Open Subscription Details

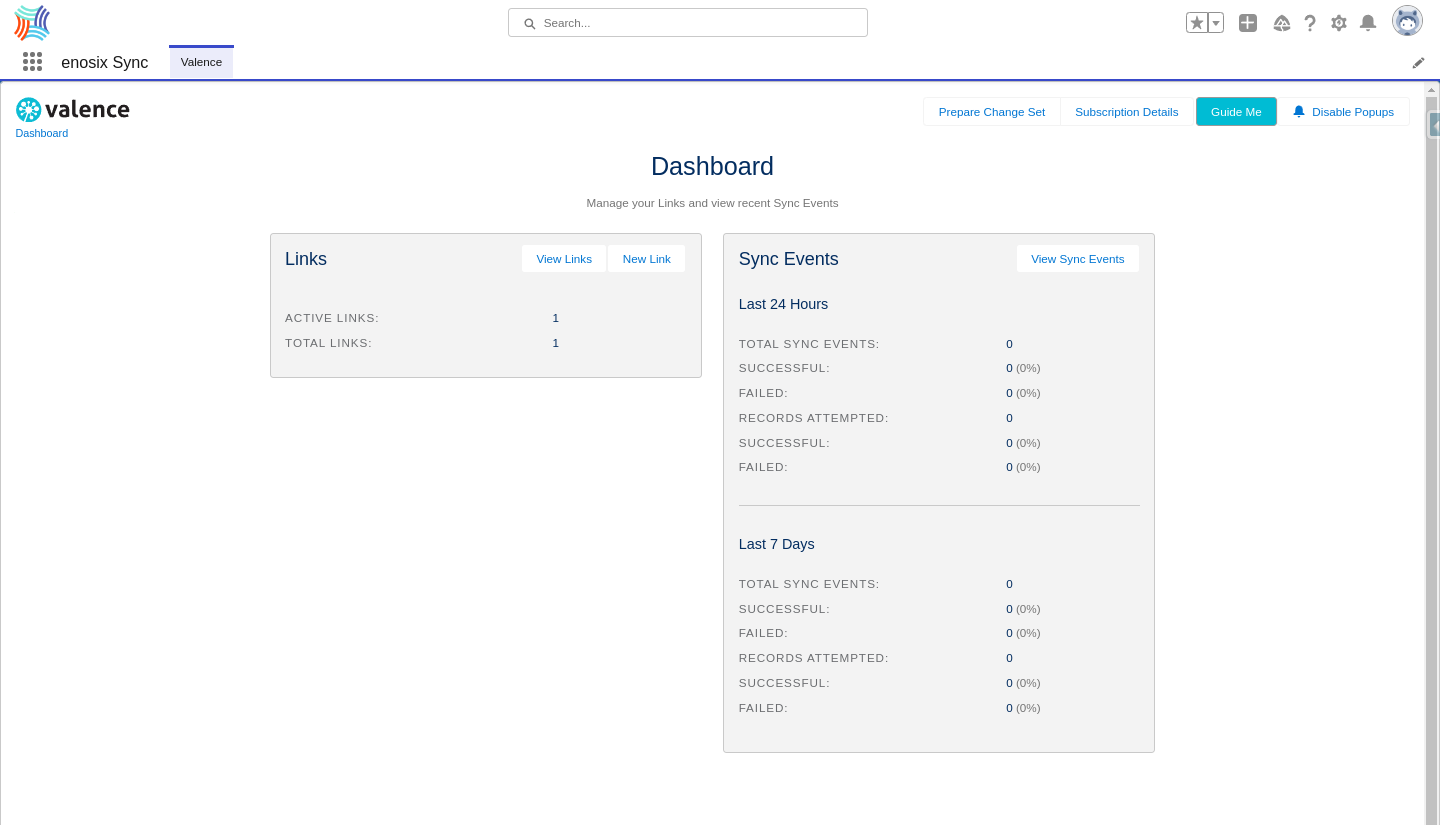(1127, 112)
